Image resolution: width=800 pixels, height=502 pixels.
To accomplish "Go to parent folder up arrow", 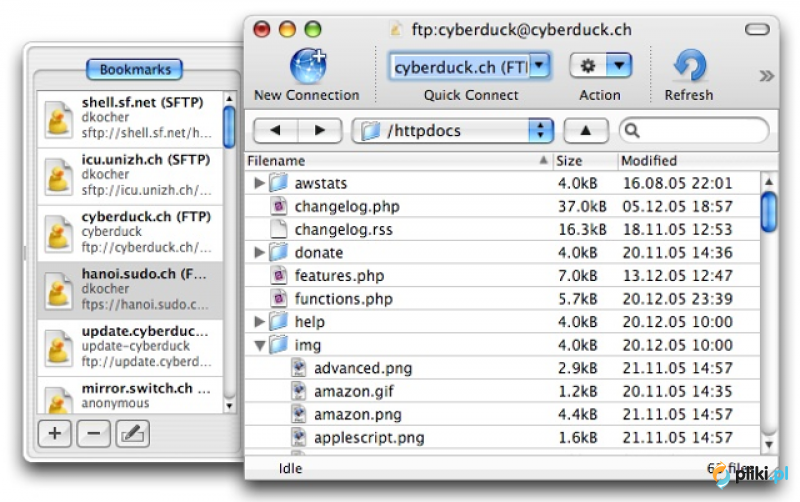I will click(x=586, y=131).
